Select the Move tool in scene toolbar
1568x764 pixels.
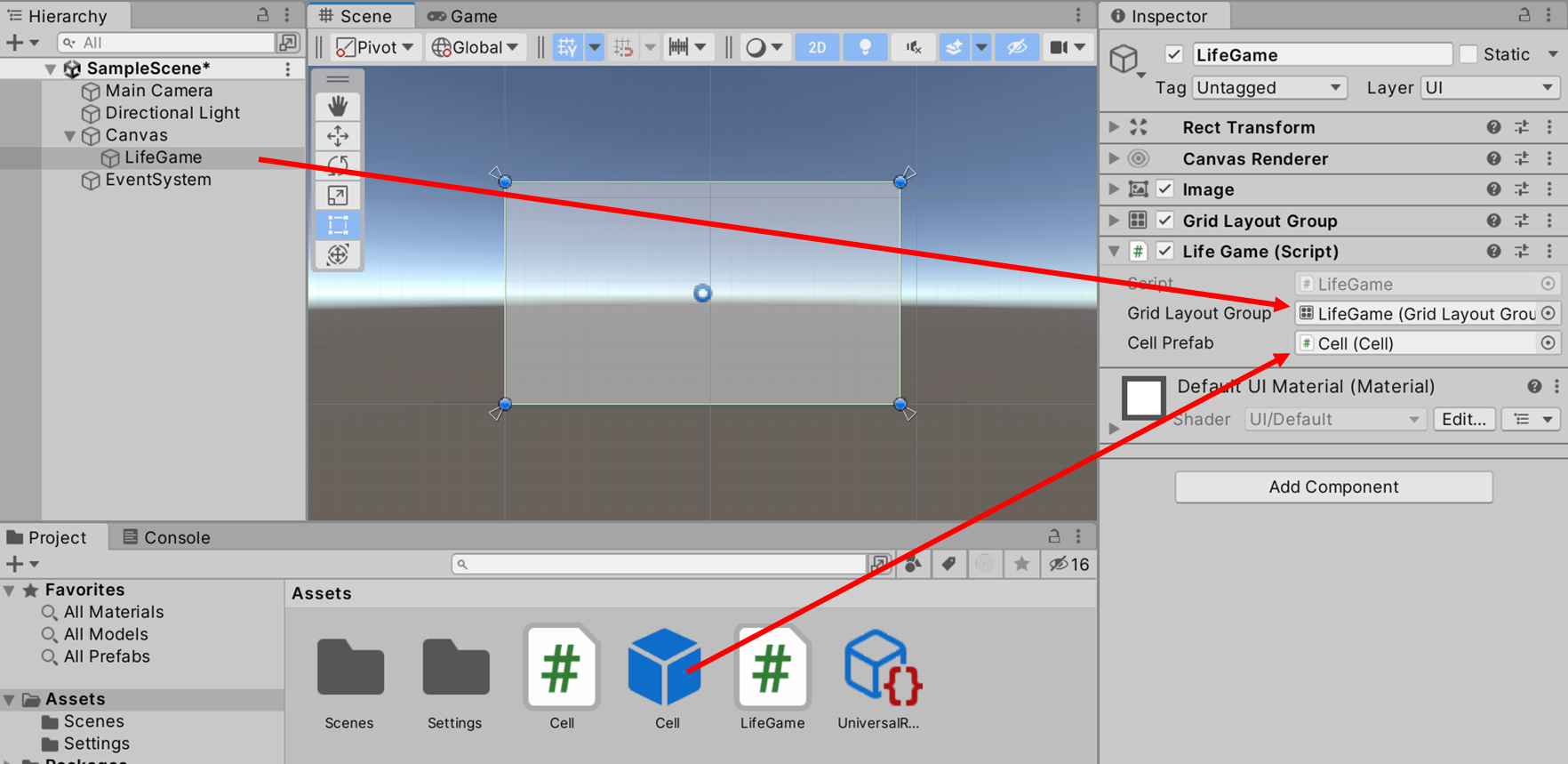coord(338,136)
